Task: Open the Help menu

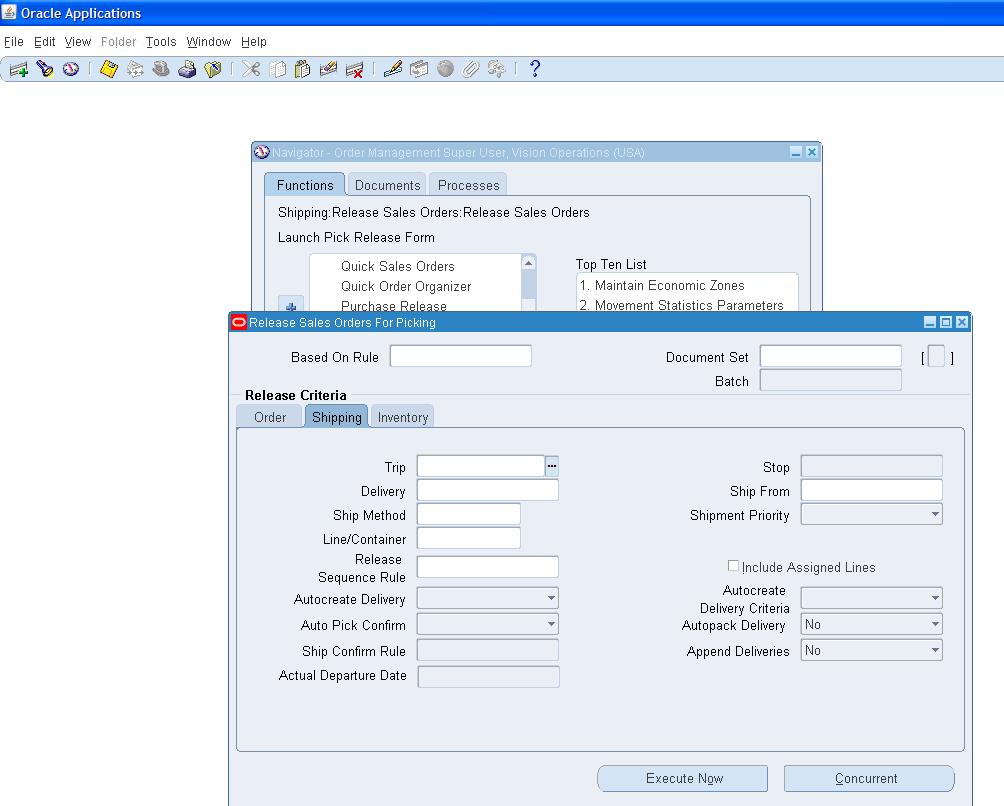Action: click(x=254, y=42)
